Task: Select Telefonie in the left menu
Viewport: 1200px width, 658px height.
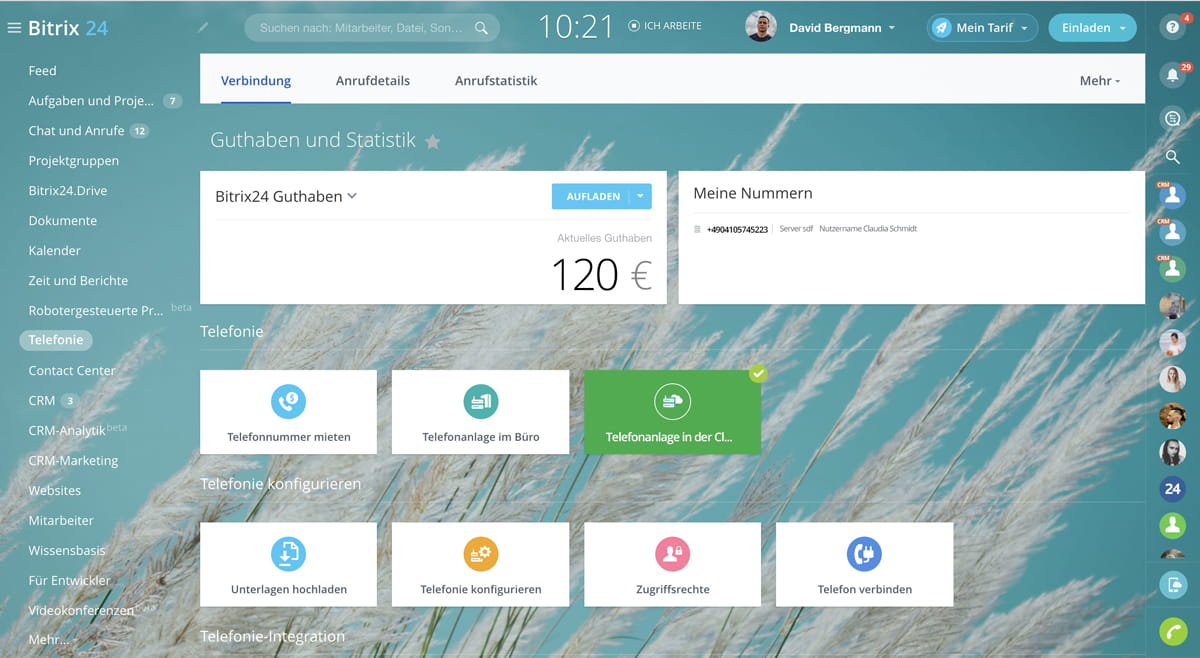Action: pyautogui.click(x=56, y=340)
